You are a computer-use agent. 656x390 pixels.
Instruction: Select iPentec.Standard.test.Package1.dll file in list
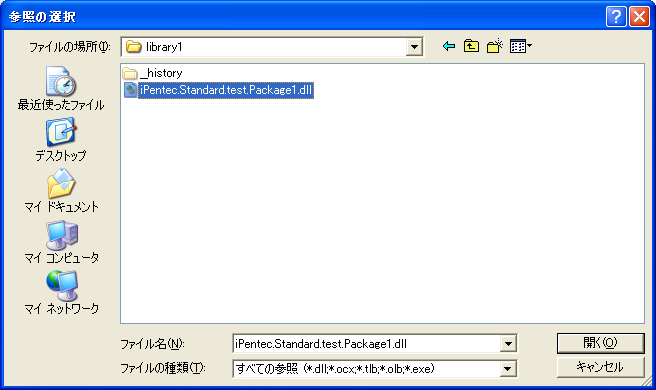click(218, 90)
